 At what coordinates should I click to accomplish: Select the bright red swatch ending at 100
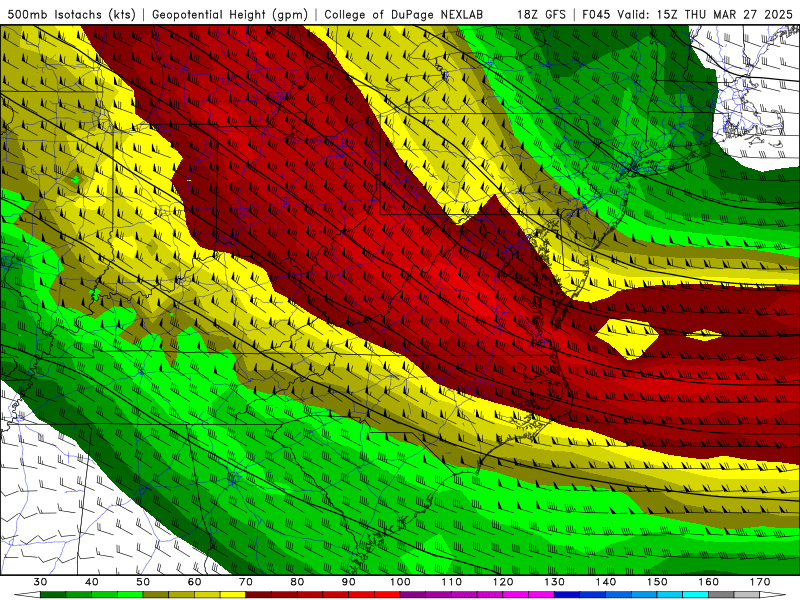coord(387,595)
